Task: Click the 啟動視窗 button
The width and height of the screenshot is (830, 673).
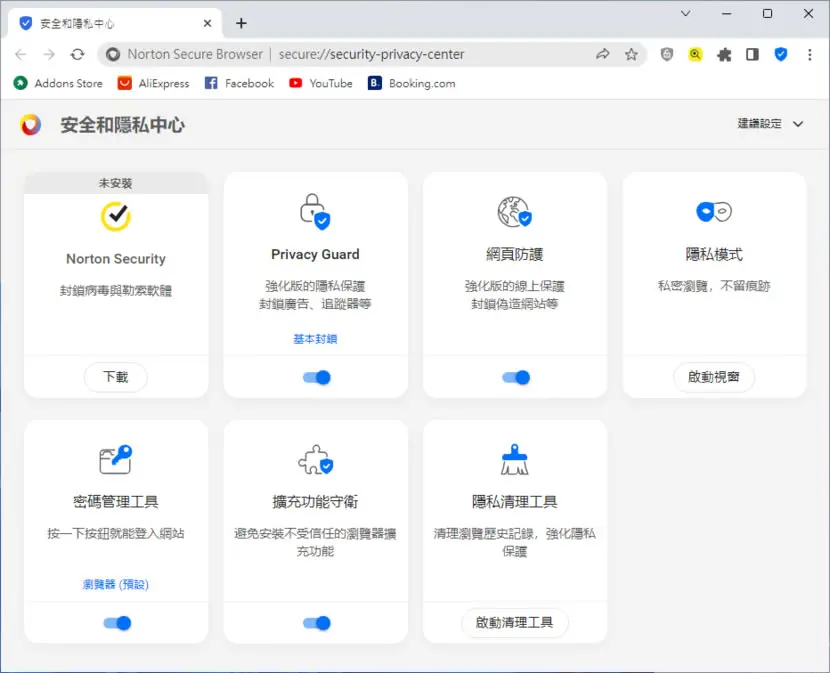Action: click(714, 377)
